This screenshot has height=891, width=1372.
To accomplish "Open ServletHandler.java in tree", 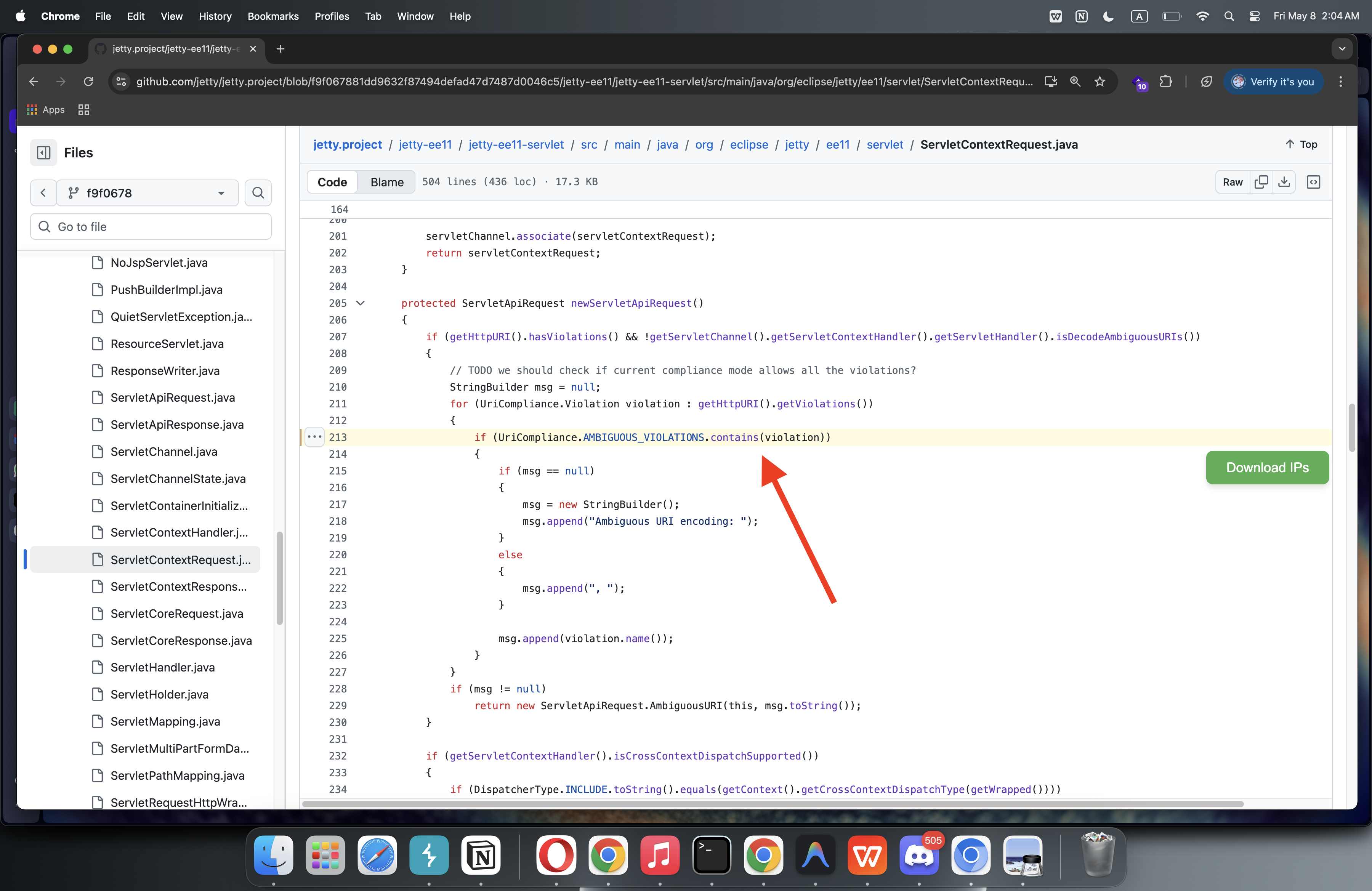I will coord(163,667).
